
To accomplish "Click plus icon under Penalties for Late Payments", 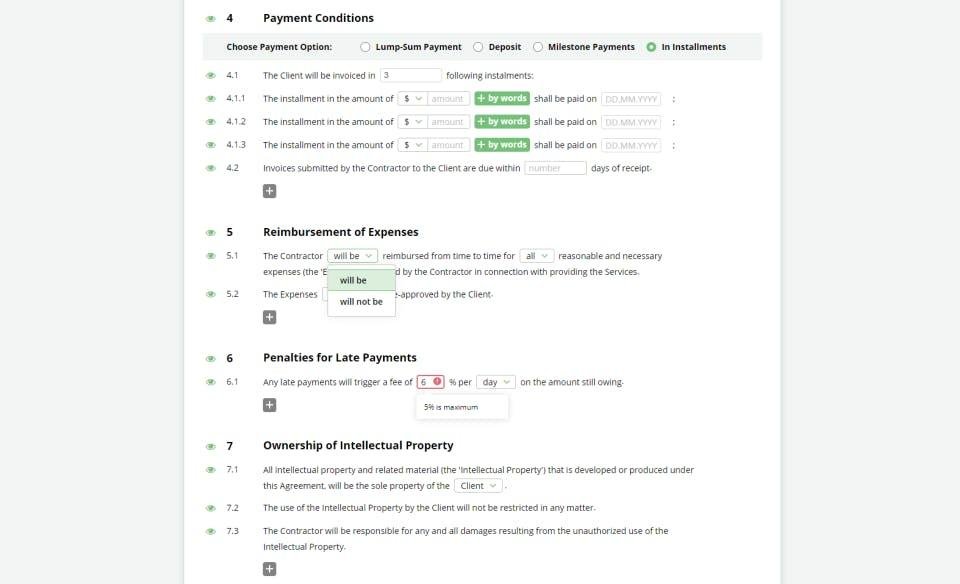I will pyautogui.click(x=270, y=405).
